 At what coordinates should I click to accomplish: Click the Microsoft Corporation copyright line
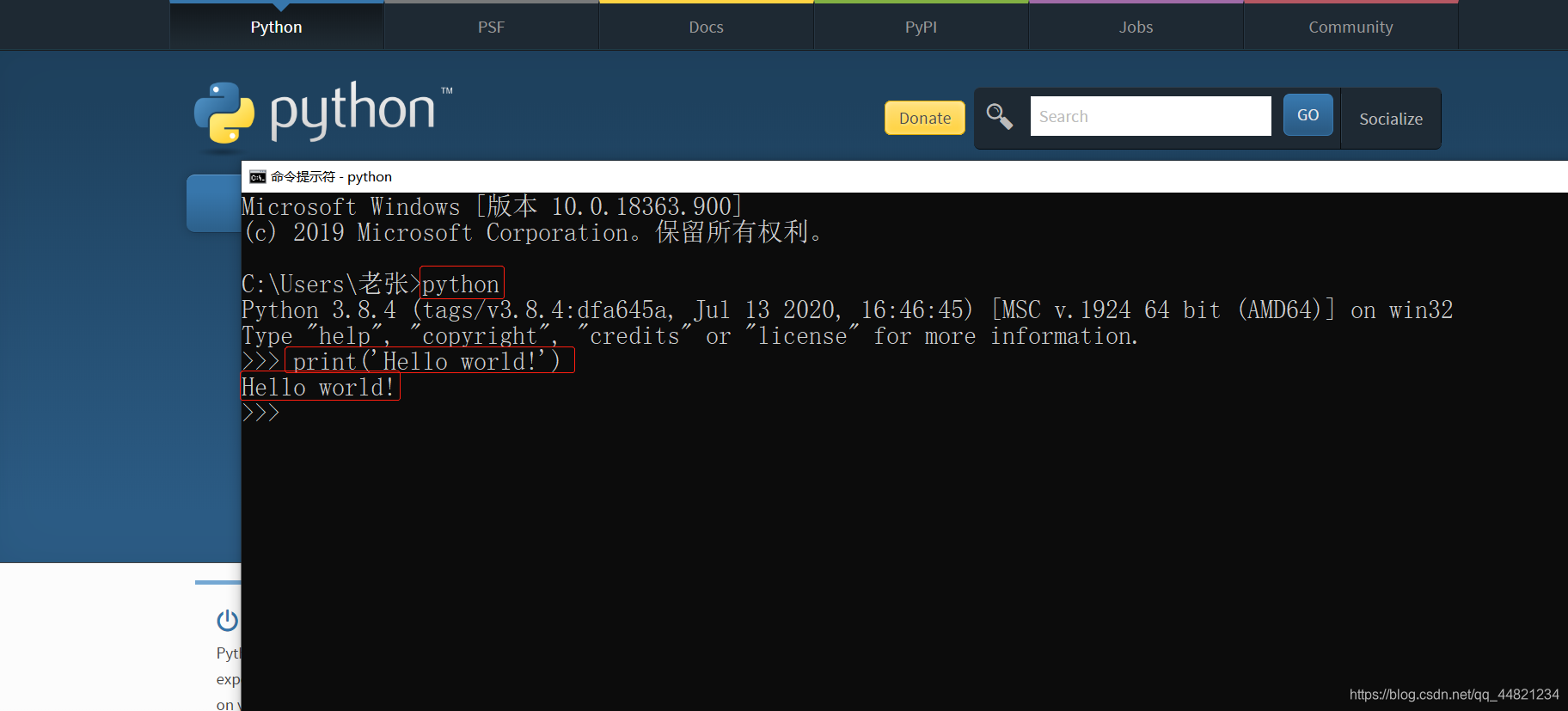(x=533, y=232)
